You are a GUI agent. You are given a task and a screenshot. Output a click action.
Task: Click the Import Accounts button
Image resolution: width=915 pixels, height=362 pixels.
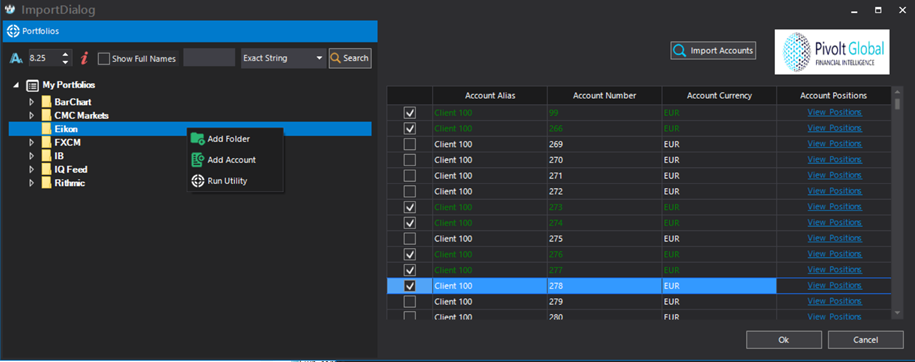point(714,51)
